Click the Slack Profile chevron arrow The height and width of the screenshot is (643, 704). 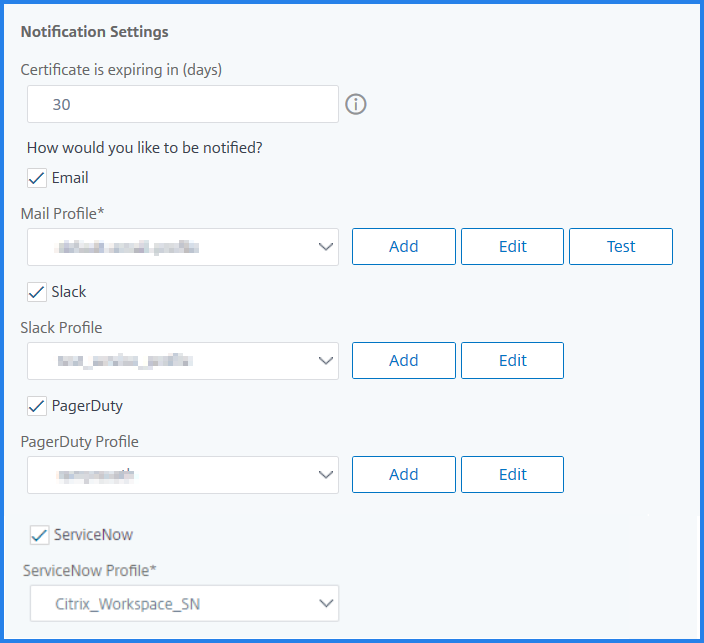[x=326, y=361]
